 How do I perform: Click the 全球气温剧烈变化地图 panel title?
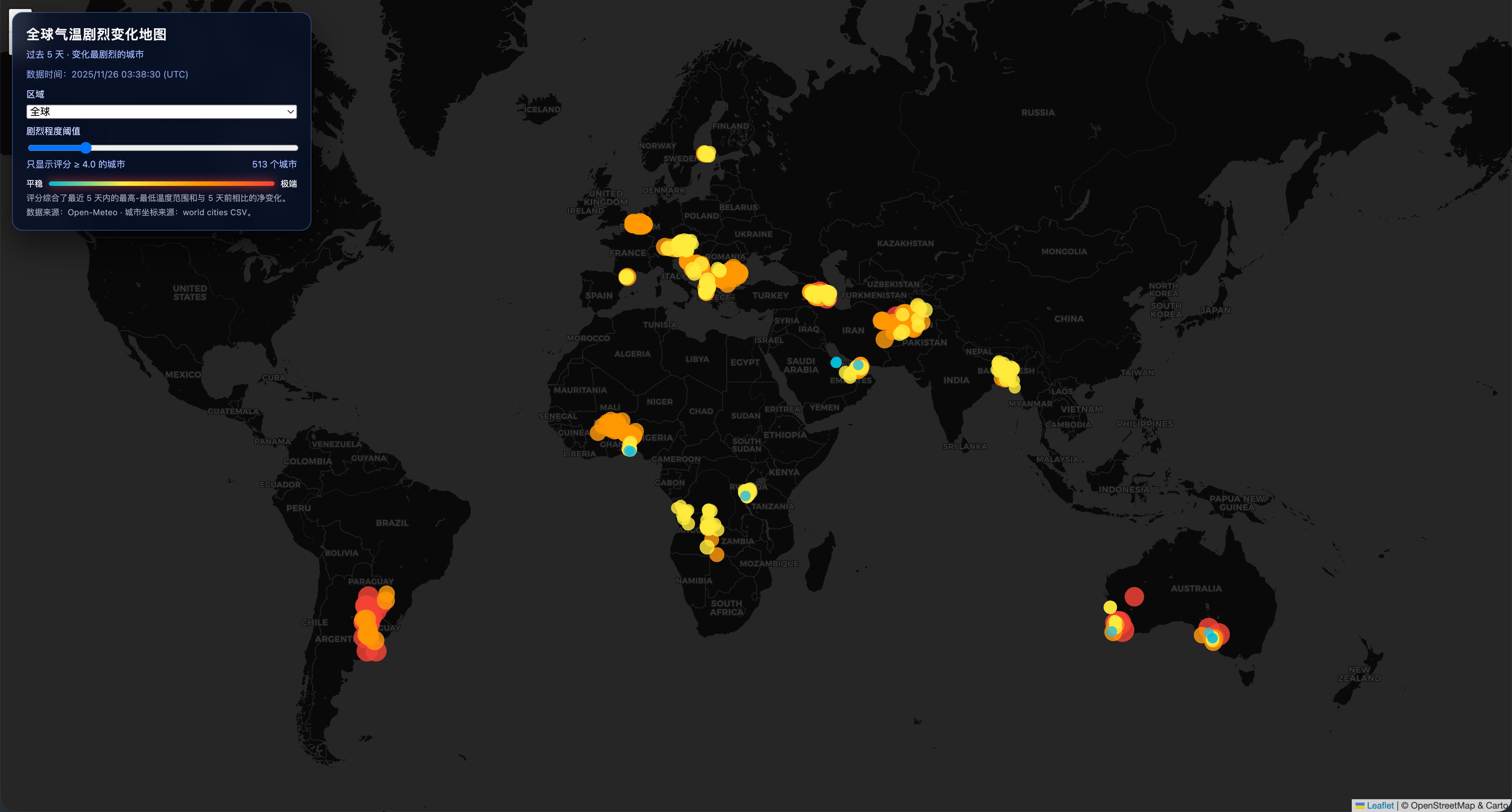96,35
